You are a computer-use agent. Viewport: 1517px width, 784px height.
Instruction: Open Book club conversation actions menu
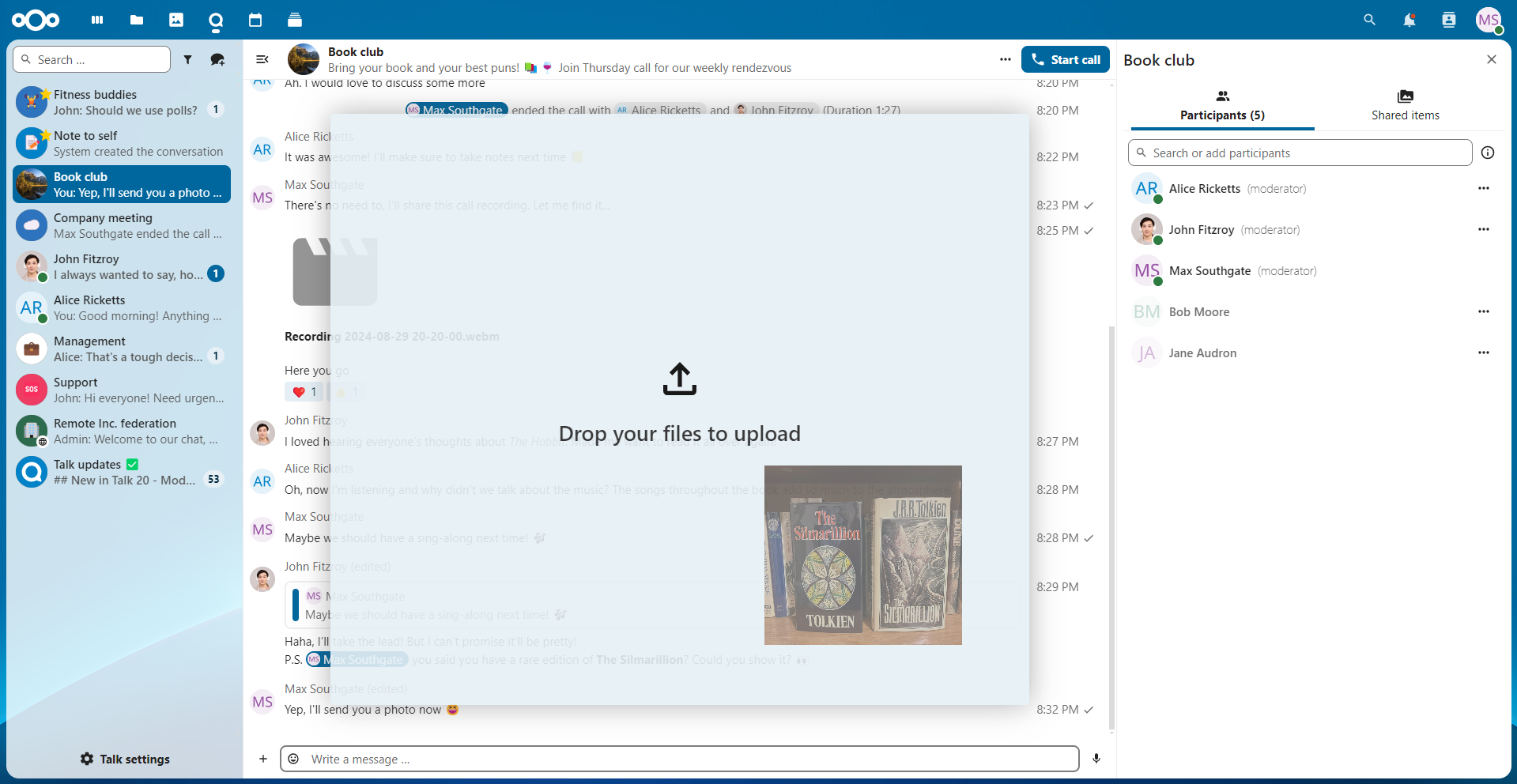[x=1005, y=59]
